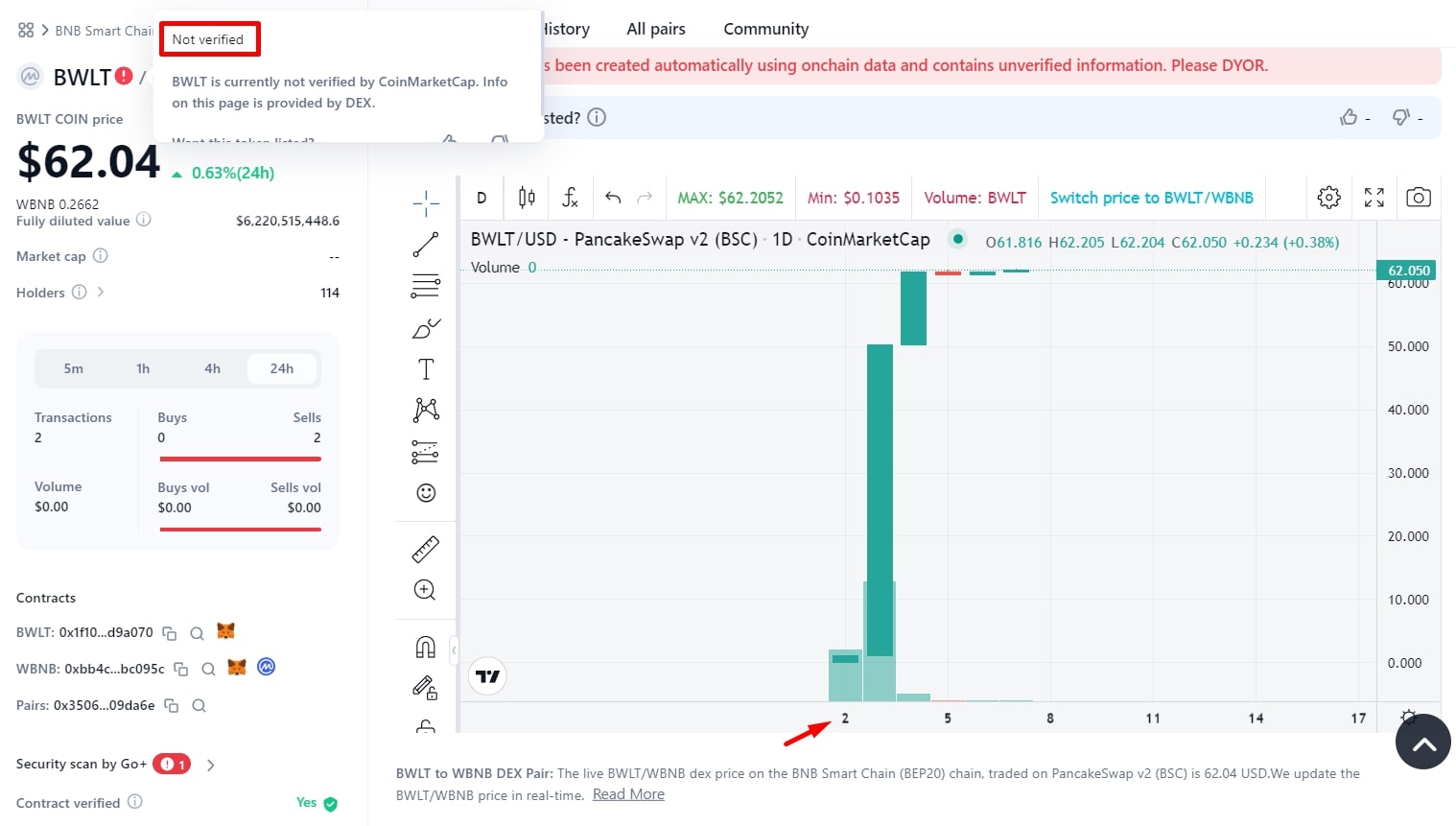Click the MAX: $62.2052 label
Image resolution: width=1456 pixels, height=826 pixels.
click(730, 198)
